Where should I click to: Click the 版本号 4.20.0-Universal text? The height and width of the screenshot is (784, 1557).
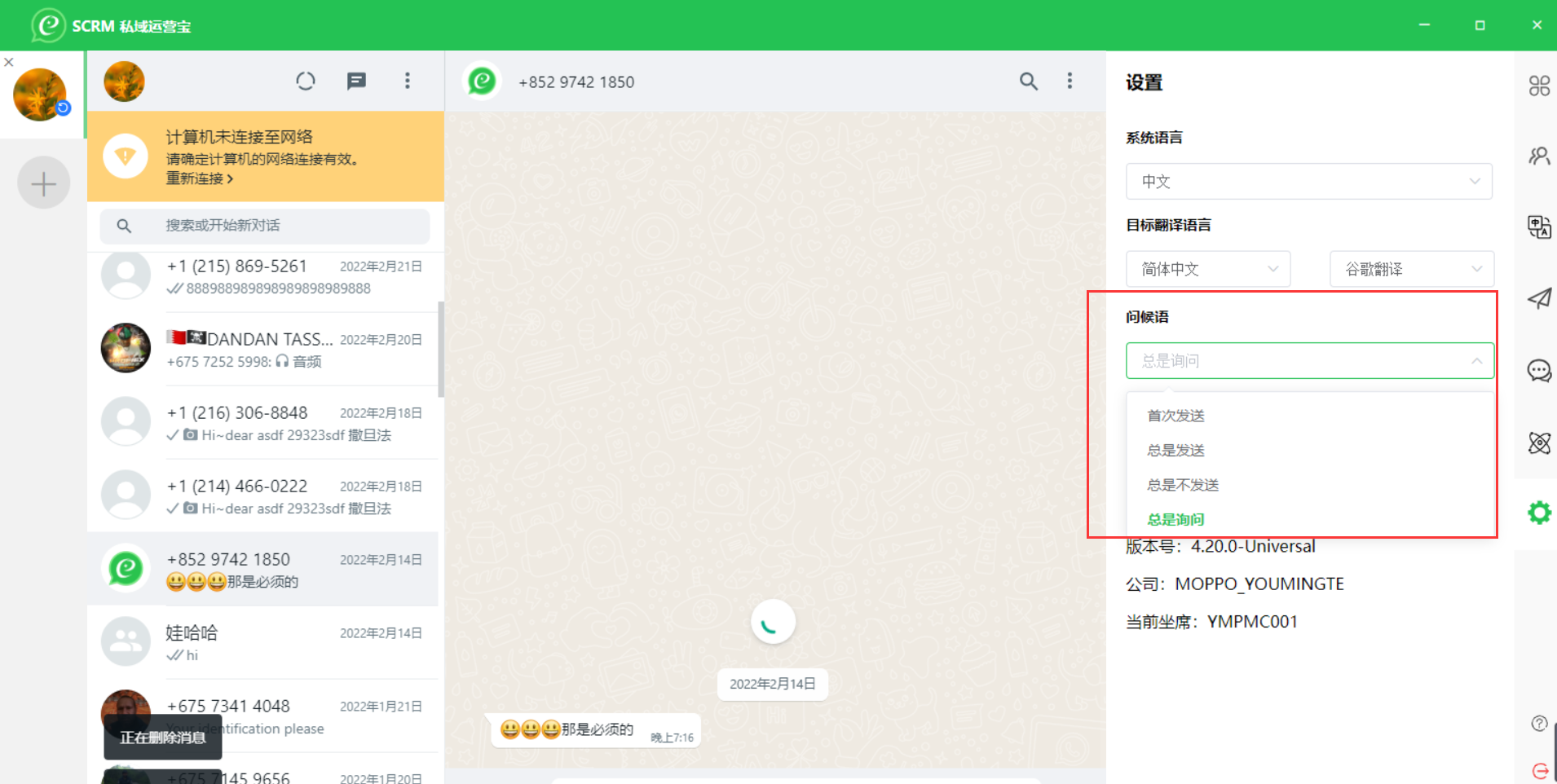pos(1220,547)
